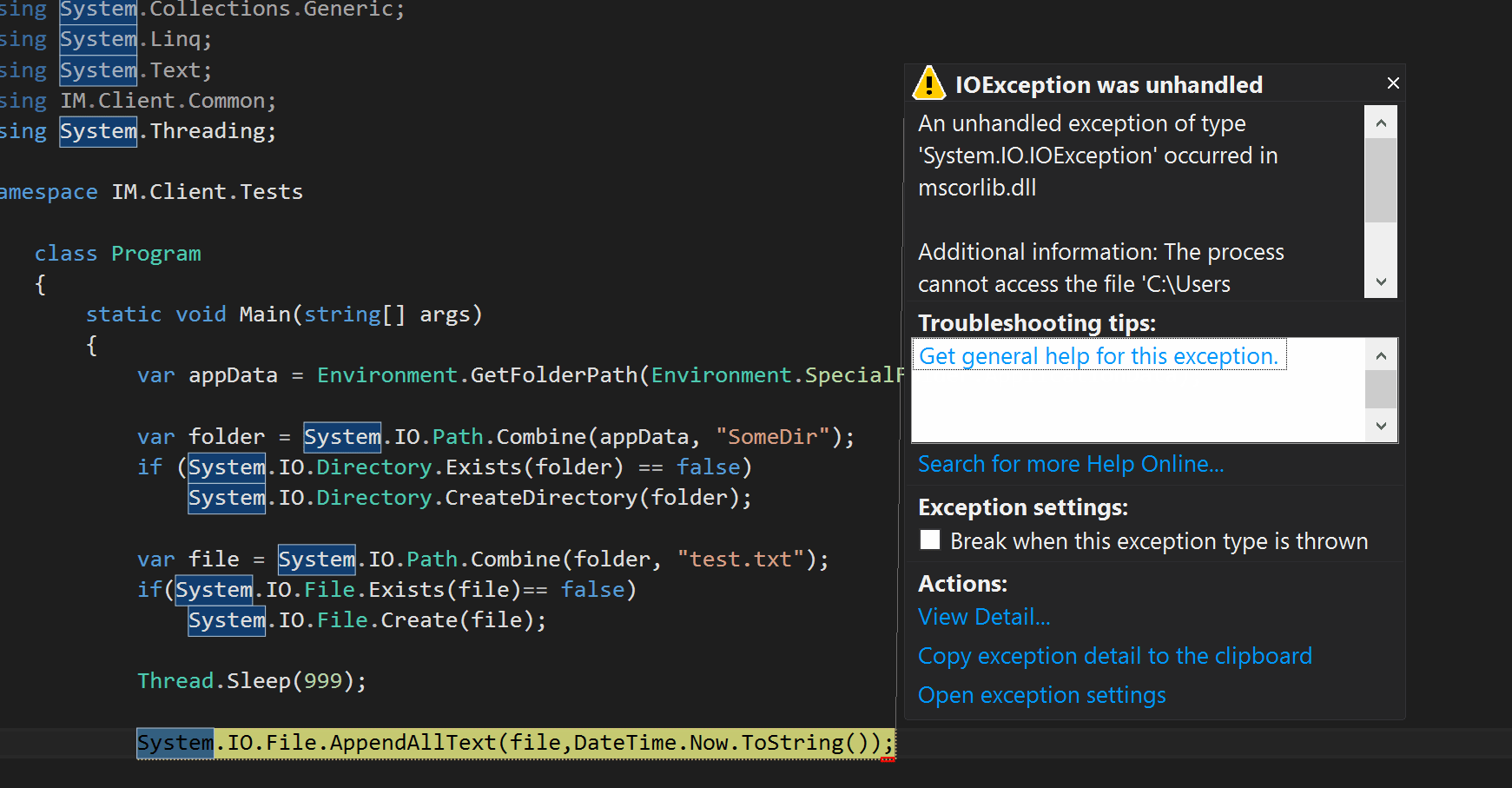Screen dimensions: 1512x788
Task: Click the up arrow of the exception message scrollbar
Action: click(x=1381, y=123)
